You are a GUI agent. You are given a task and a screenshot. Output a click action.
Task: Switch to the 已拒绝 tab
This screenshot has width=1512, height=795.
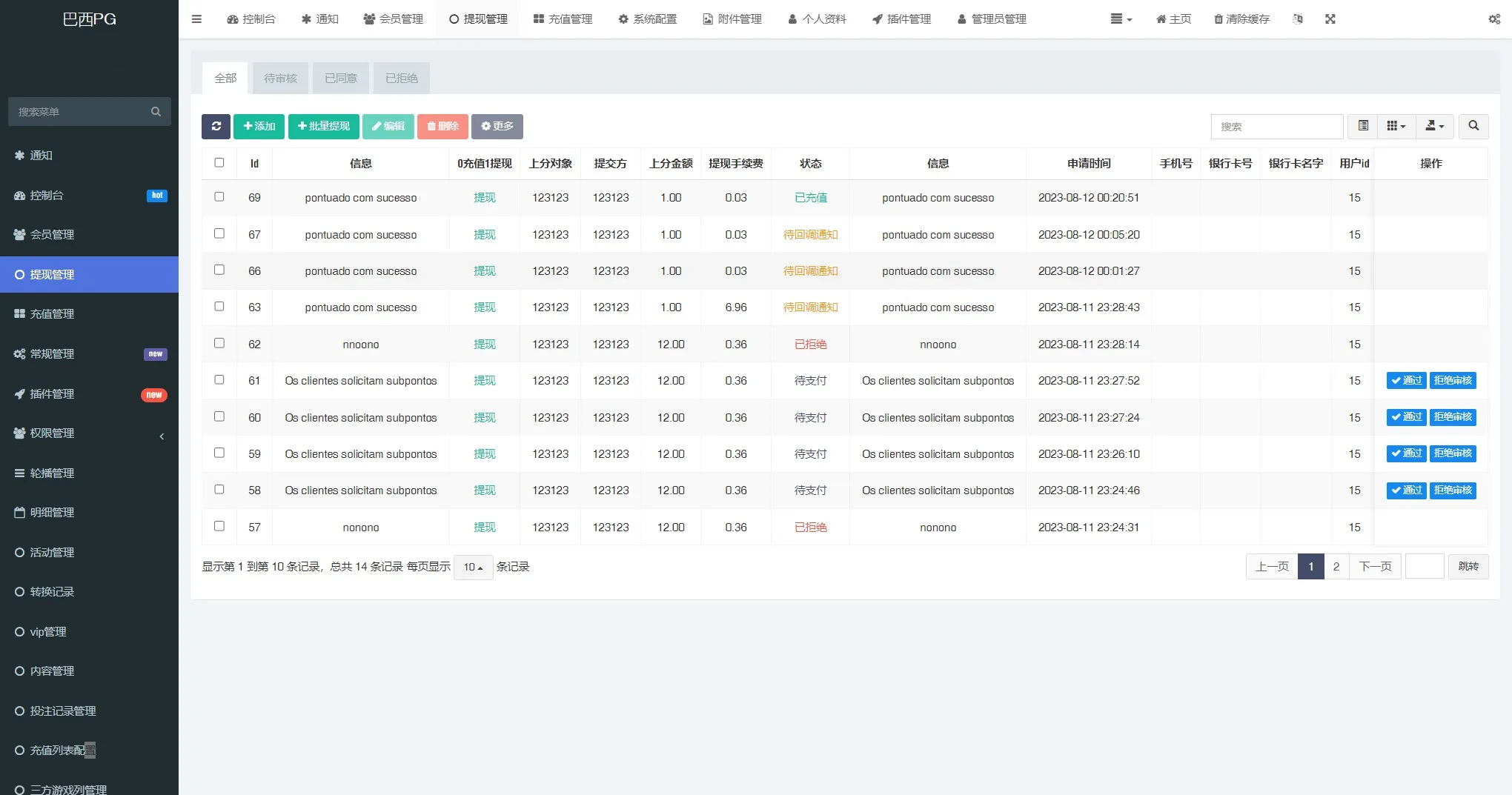[401, 77]
